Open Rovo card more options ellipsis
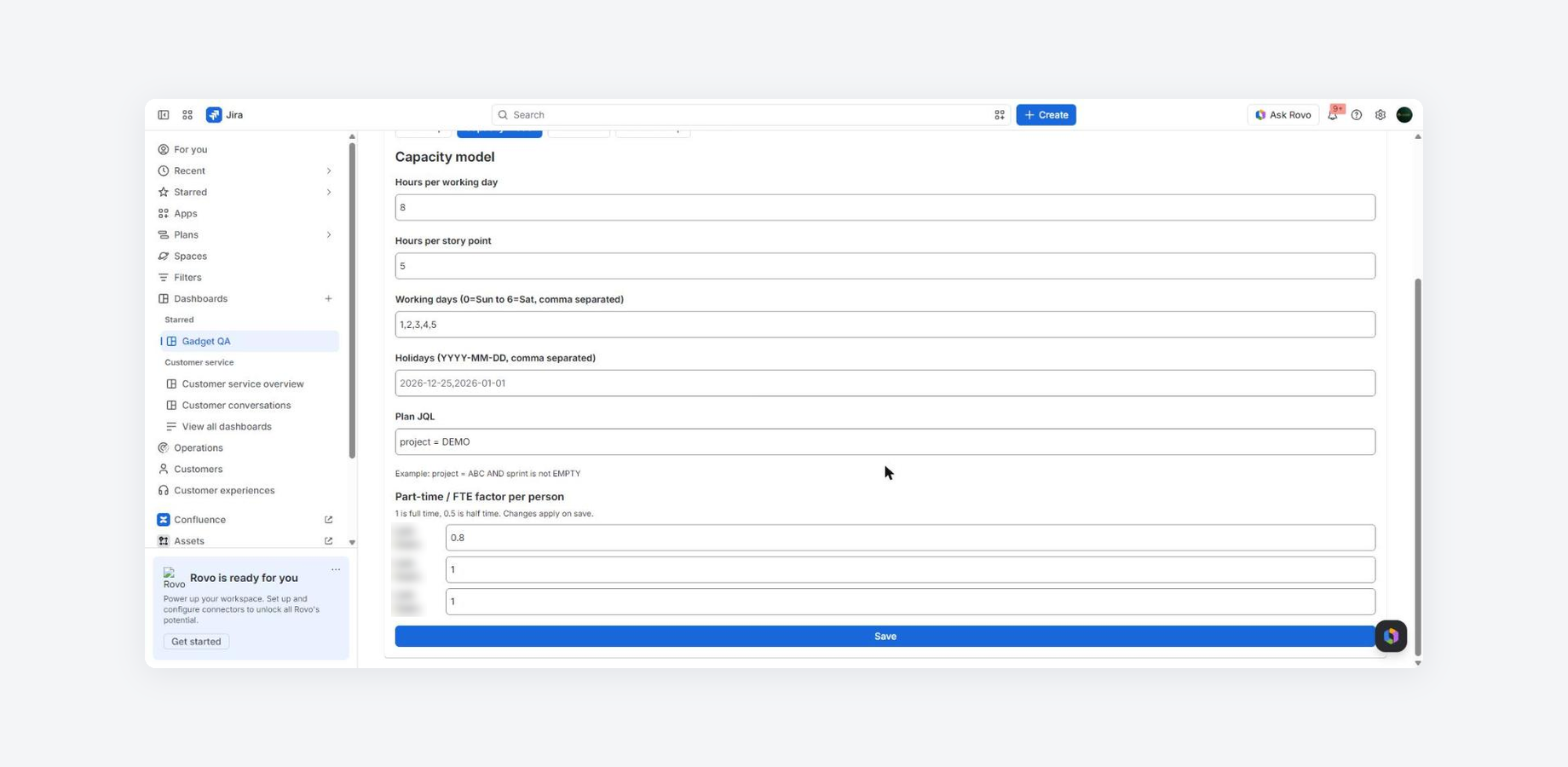The width and height of the screenshot is (1568, 767). 336,569
